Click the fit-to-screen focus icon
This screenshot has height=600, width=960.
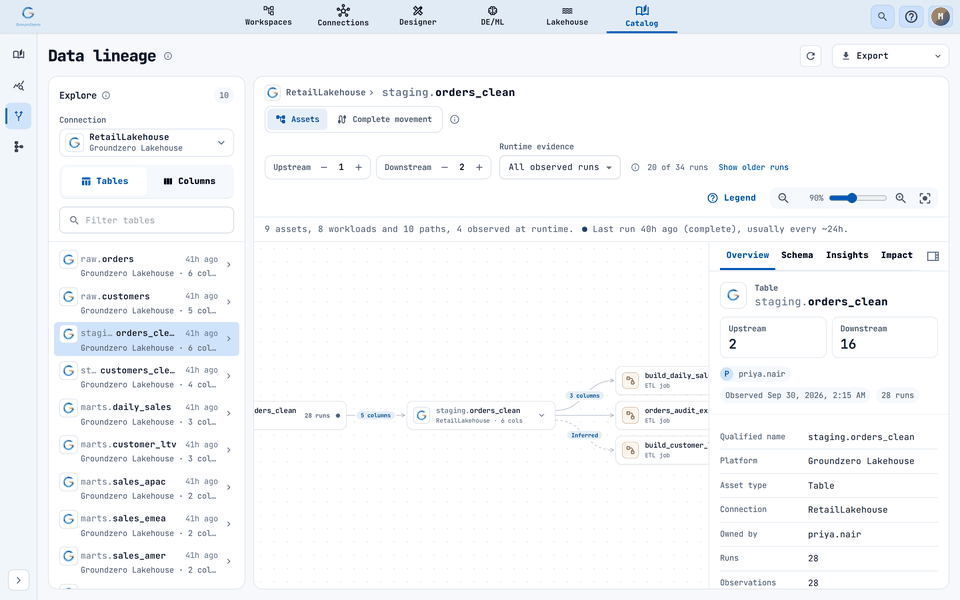(925, 198)
